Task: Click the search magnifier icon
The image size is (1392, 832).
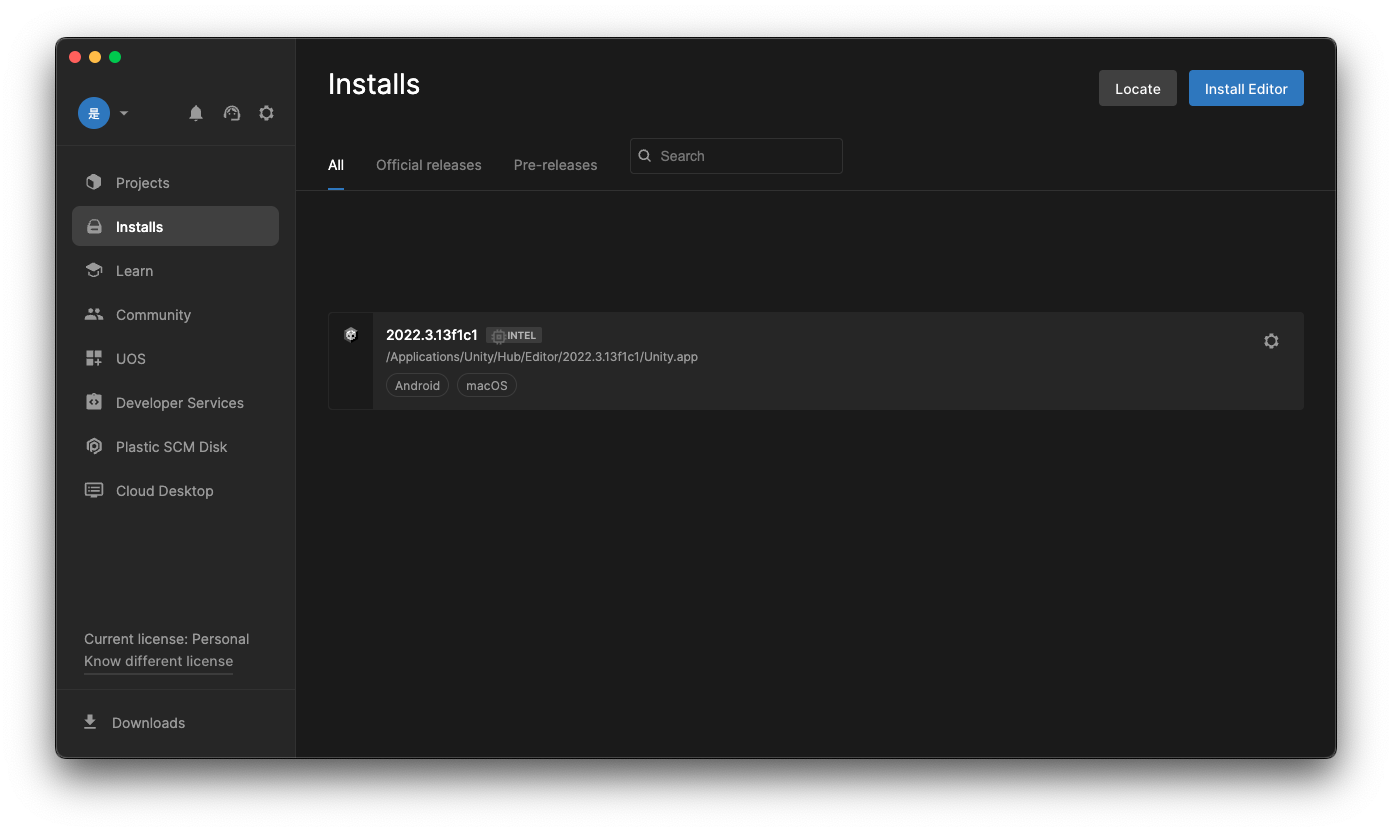Action: 645,156
